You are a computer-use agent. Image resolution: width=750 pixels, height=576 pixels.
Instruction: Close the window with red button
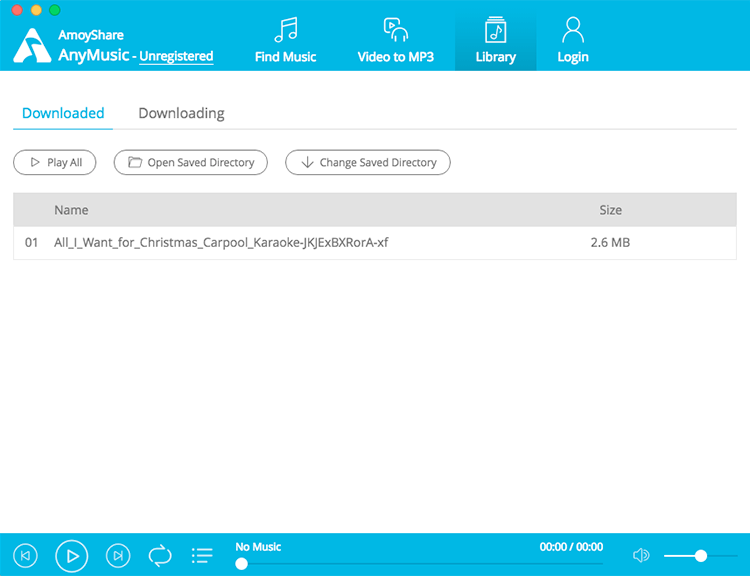coord(17,10)
